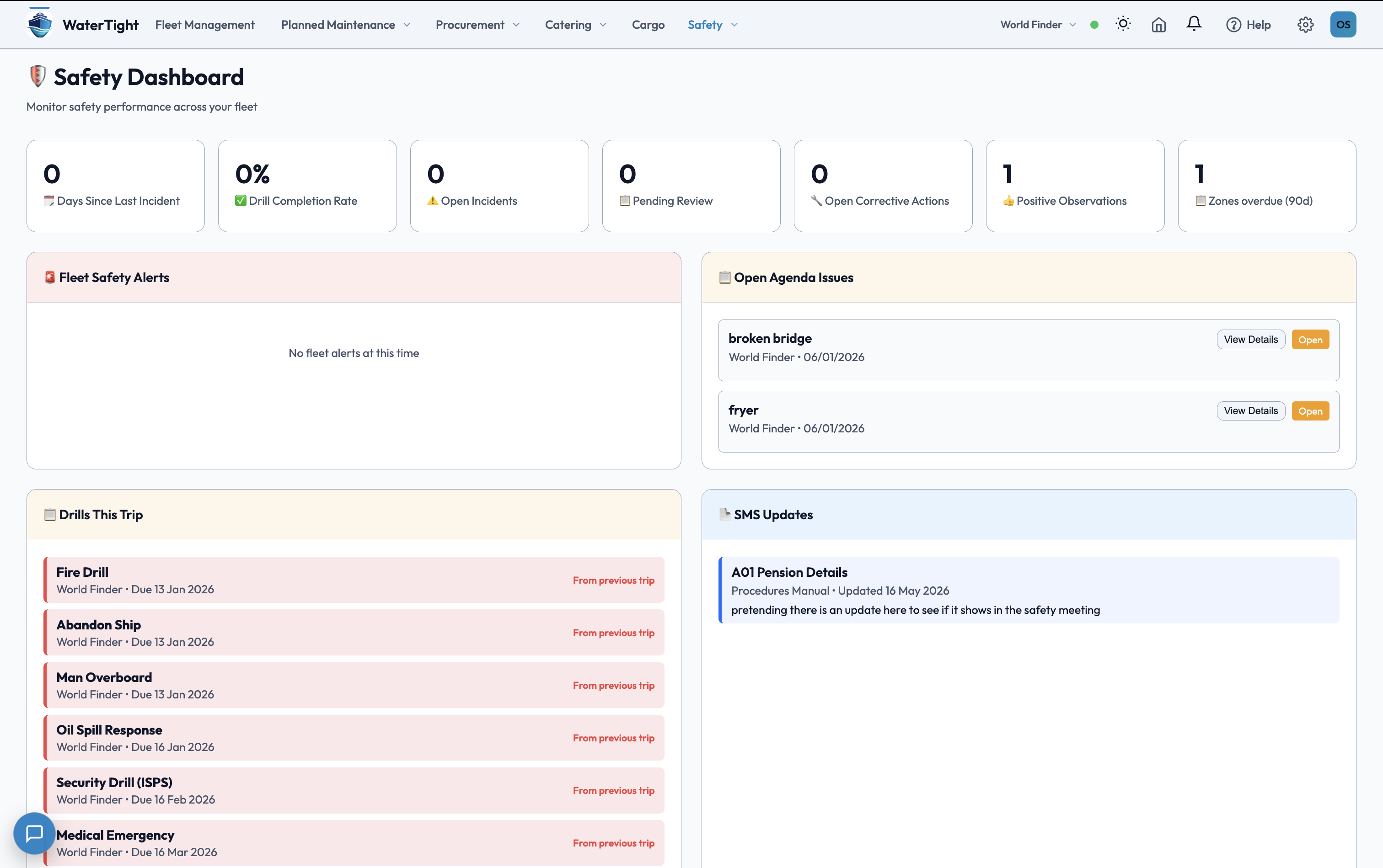
Task: Click the green check icon by Drill Completion Rate
Action: tap(241, 201)
